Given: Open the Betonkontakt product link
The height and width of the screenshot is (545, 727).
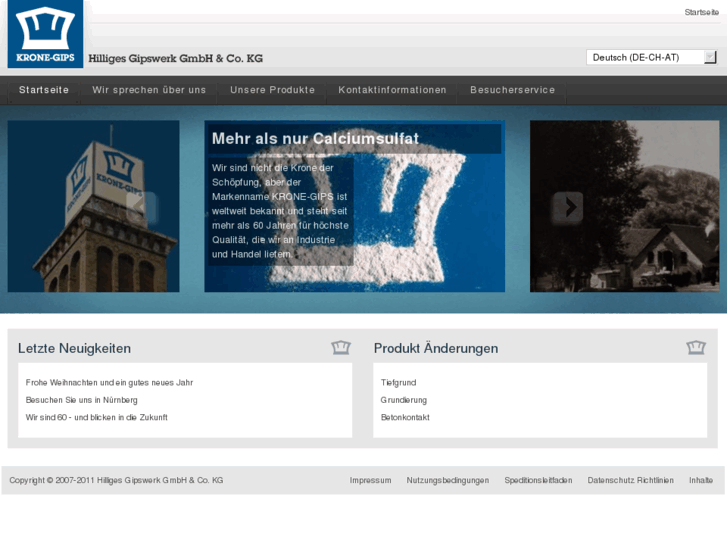Looking at the screenshot, I should 405,417.
